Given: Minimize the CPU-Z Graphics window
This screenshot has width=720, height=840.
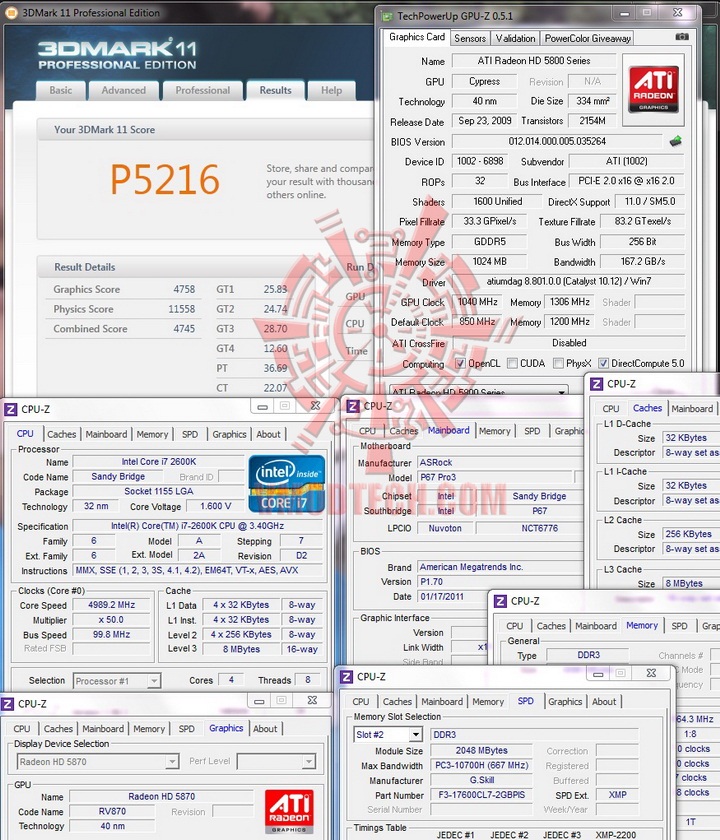Looking at the screenshot, I should pyautogui.click(x=259, y=701).
